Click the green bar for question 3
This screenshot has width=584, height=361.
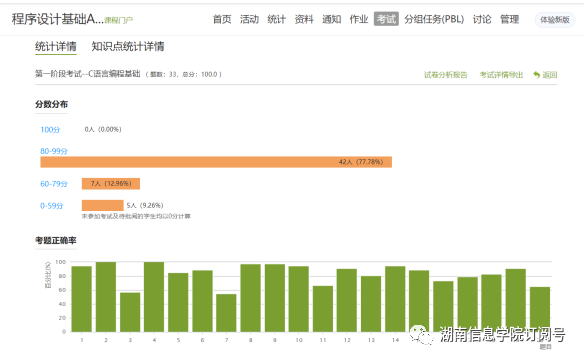click(x=130, y=312)
